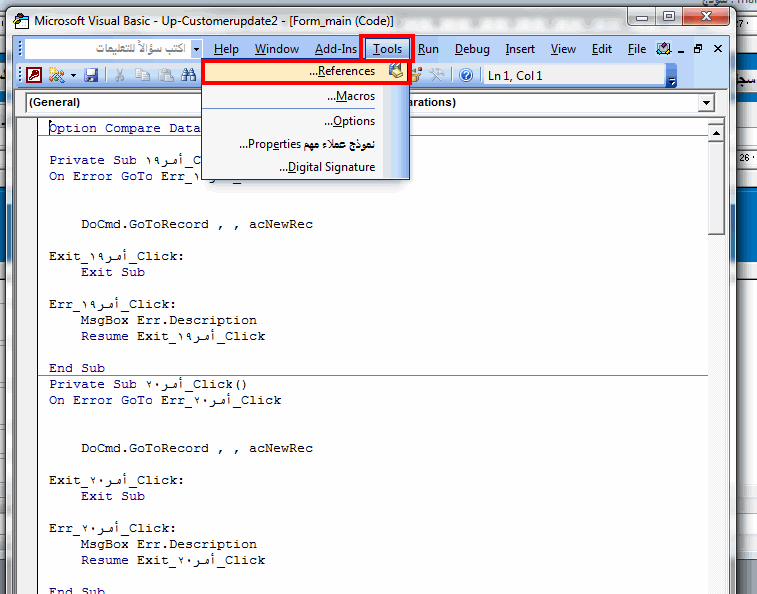Screen dimensions: 757x594
Task: Click the Paste clipboard icon
Action: tap(166, 75)
